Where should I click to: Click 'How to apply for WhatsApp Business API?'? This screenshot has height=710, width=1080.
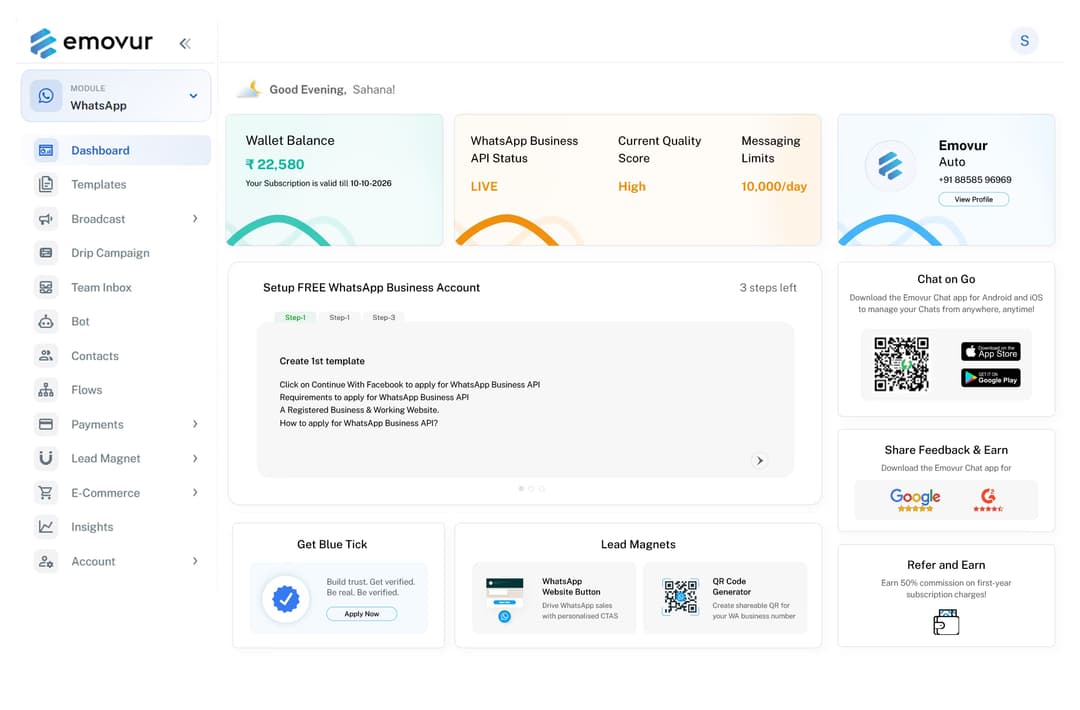(358, 423)
